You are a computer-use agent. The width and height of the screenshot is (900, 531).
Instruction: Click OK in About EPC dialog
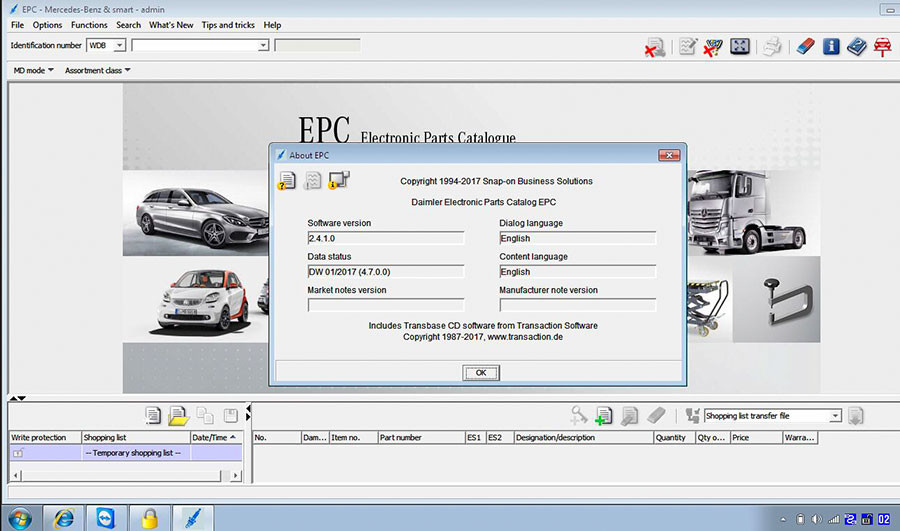[481, 373]
